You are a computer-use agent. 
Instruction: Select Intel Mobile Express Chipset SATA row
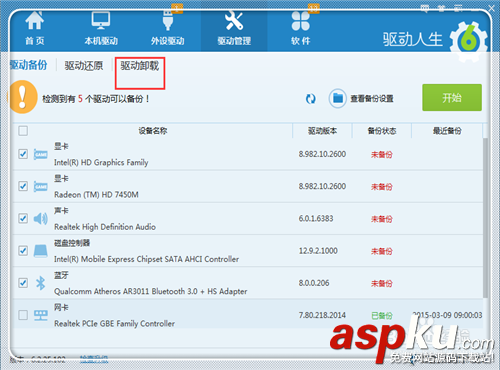click(x=248, y=251)
